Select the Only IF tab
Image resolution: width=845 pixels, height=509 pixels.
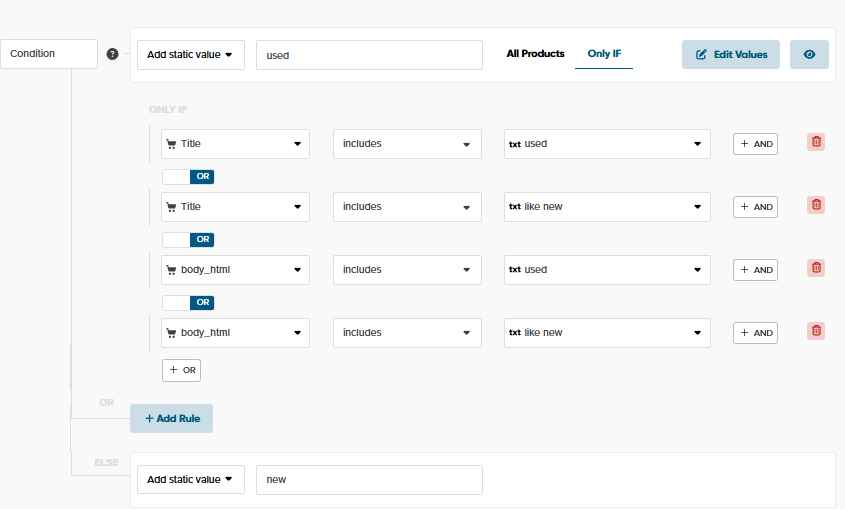pos(604,54)
